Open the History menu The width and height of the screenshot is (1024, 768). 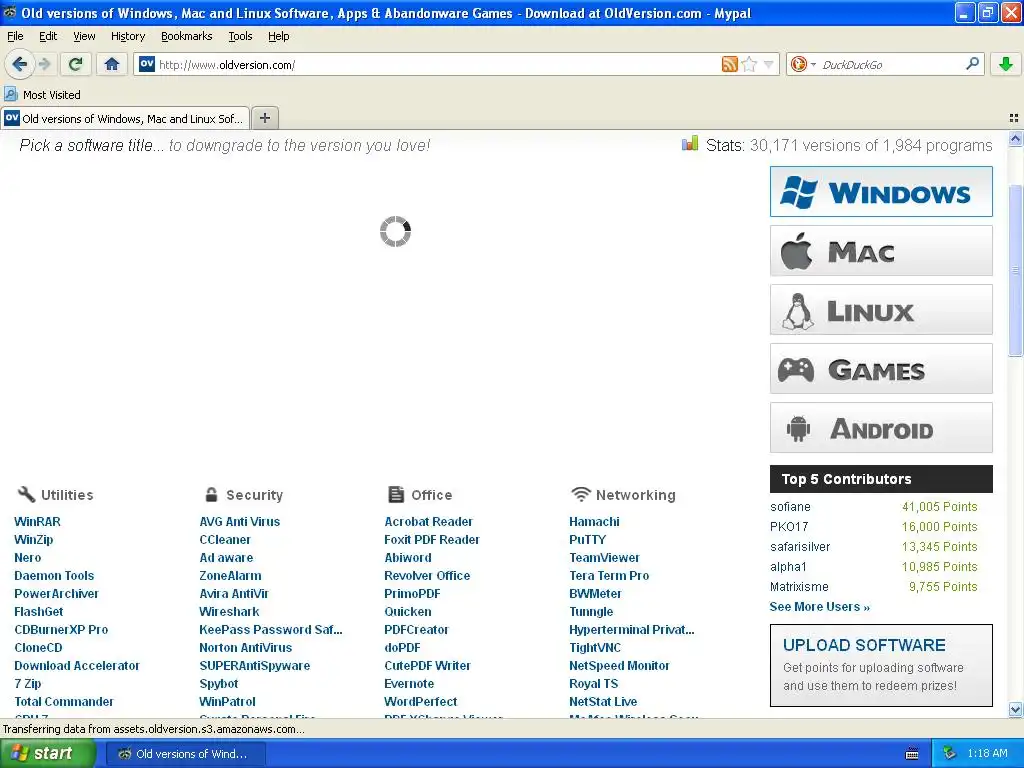(x=128, y=36)
